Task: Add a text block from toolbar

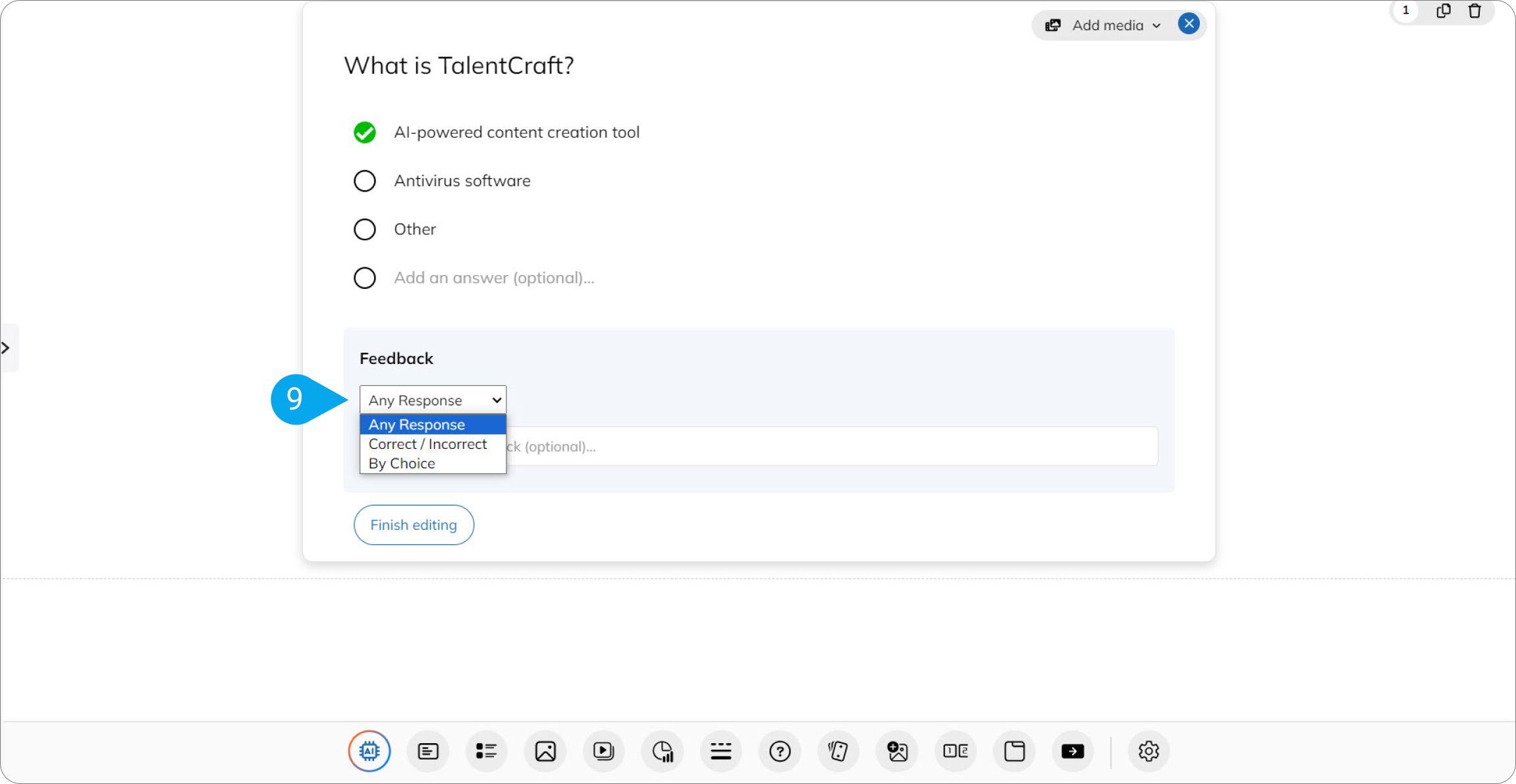Action: pyautogui.click(x=428, y=751)
